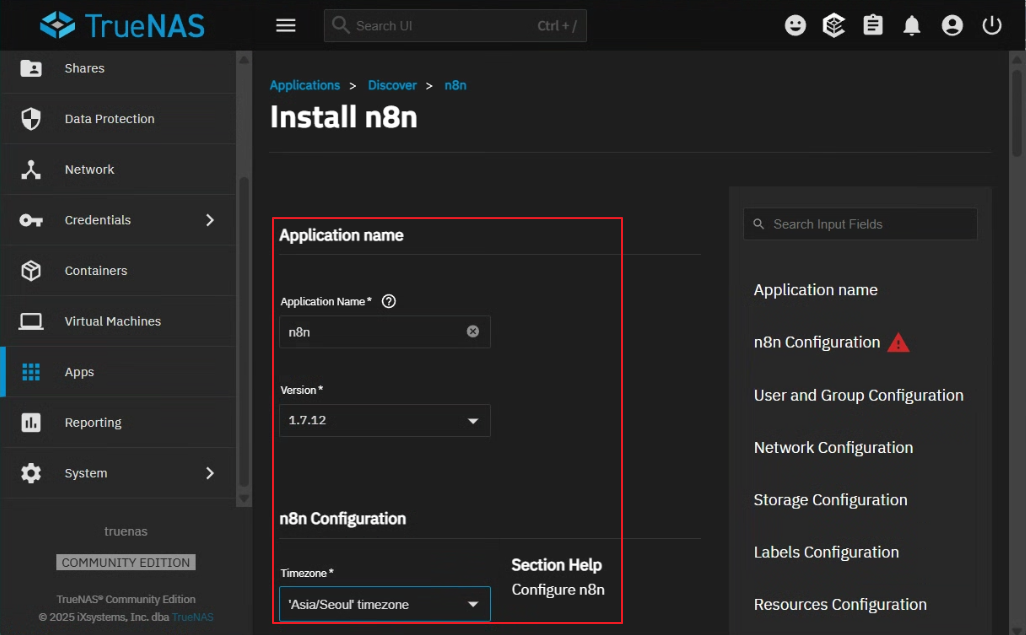1026x635 pixels.
Task: Click the COMMUNITY EDITION badge
Action: point(126,562)
